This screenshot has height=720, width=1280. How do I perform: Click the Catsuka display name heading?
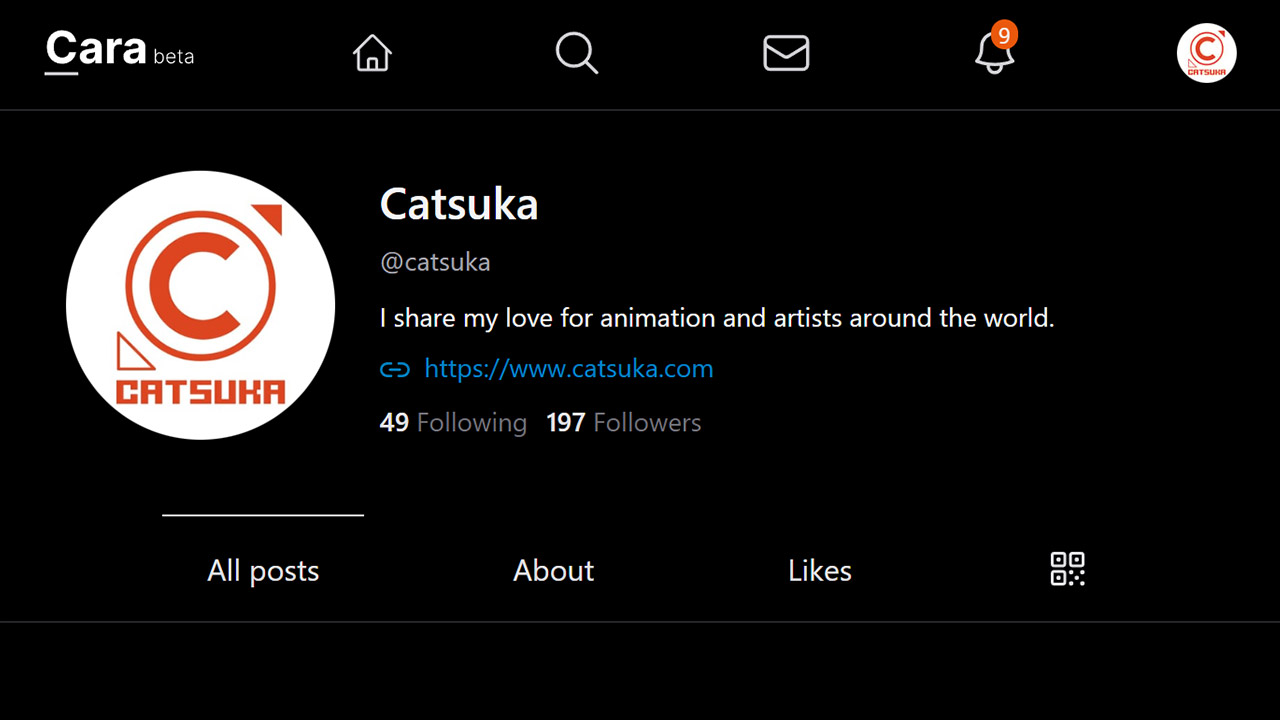coord(459,205)
